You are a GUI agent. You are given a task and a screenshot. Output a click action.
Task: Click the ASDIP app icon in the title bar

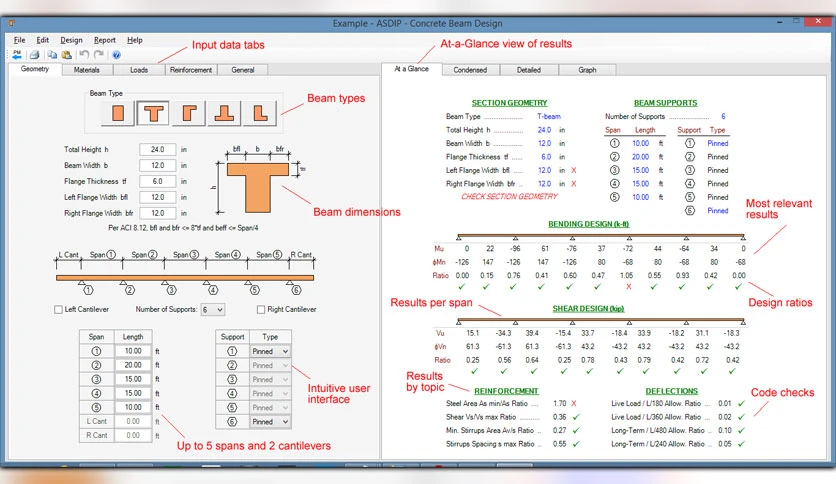coord(11,23)
